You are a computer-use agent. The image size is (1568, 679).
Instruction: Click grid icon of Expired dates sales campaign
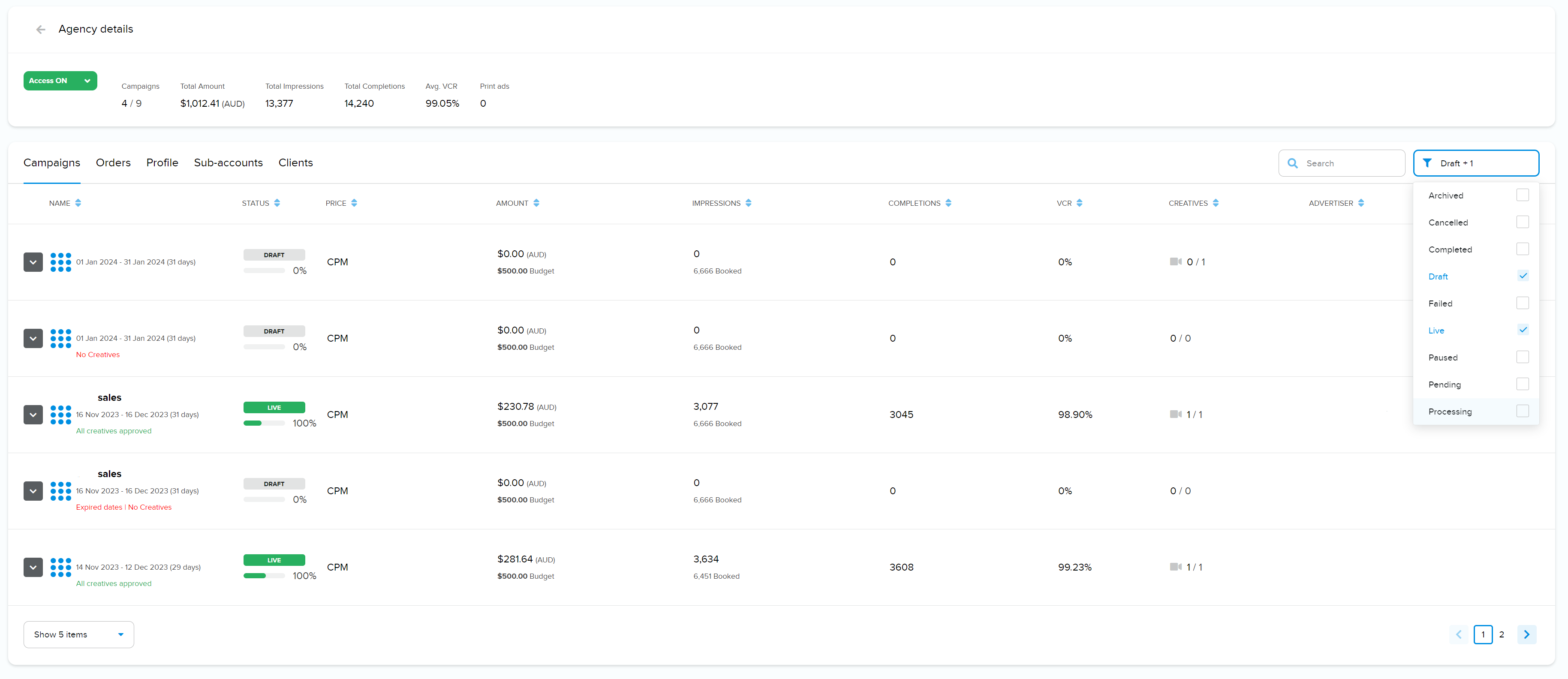[61, 491]
